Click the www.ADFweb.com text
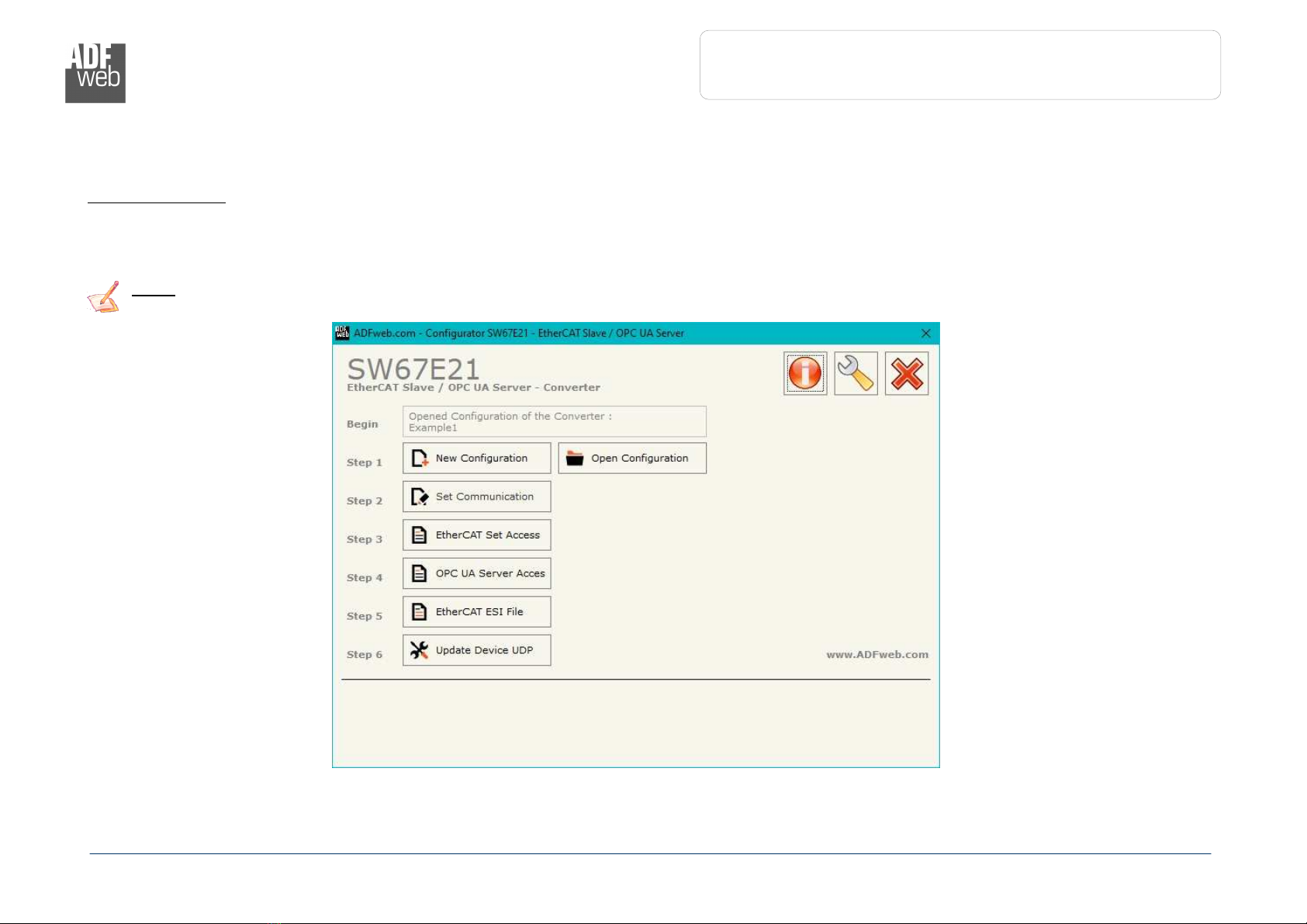The width and height of the screenshot is (1307, 924). tap(877, 655)
